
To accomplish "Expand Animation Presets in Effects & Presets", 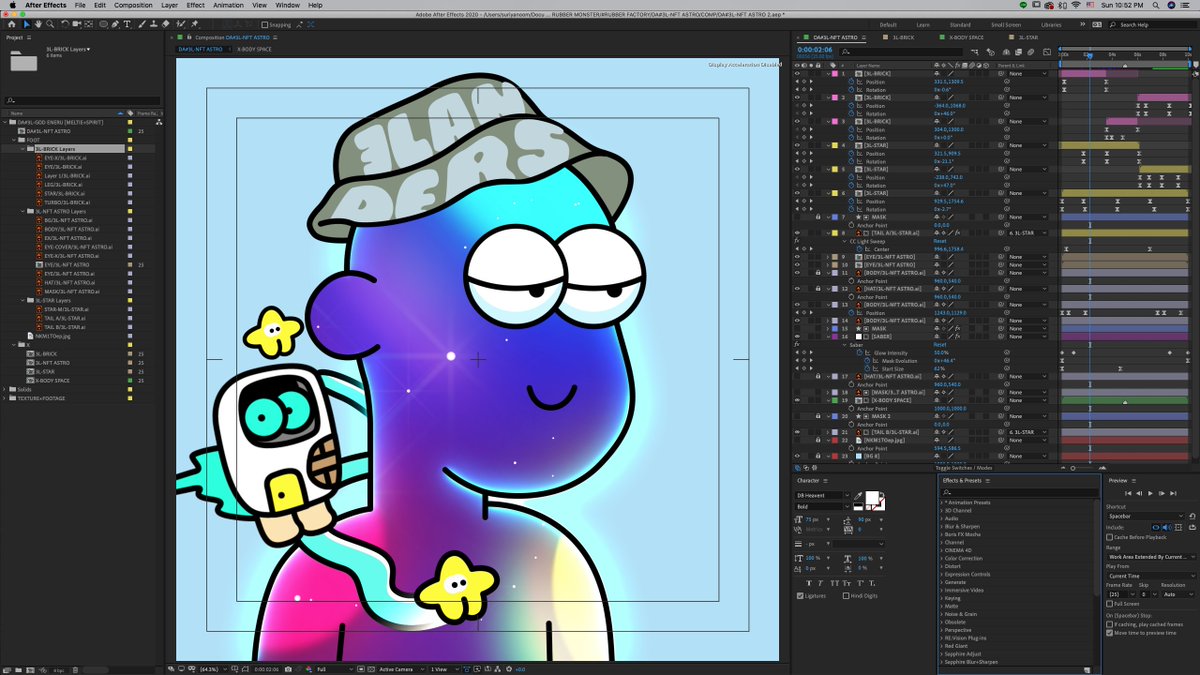I will (x=942, y=503).
